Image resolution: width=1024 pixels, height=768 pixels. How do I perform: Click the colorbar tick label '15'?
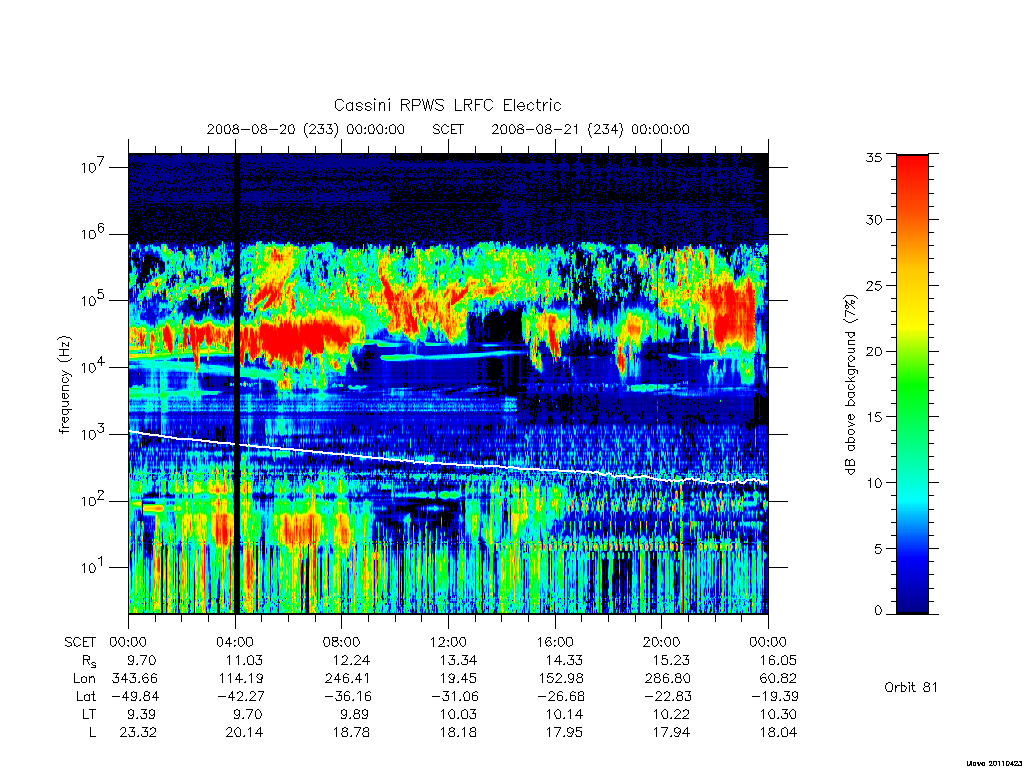[x=874, y=417]
